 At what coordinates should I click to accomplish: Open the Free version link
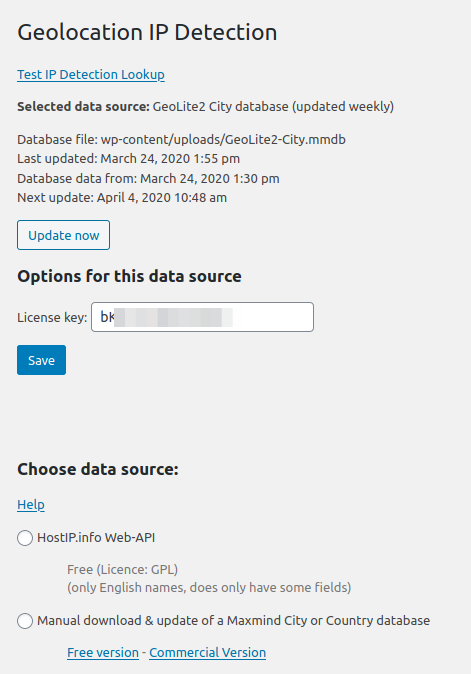(103, 653)
